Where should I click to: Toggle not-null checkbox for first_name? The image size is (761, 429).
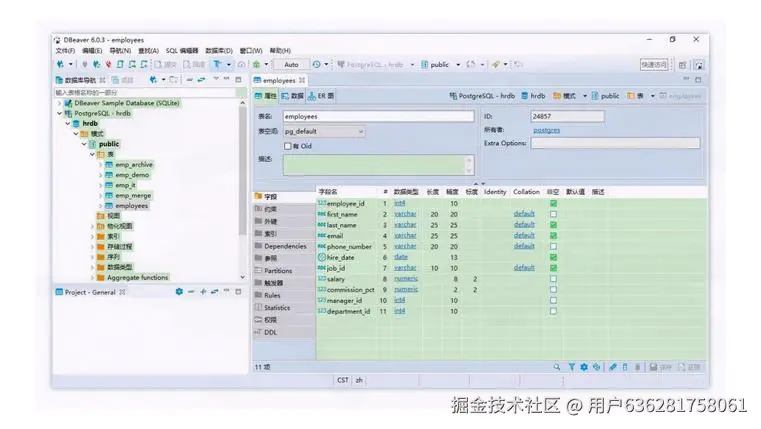pyautogui.click(x=553, y=214)
